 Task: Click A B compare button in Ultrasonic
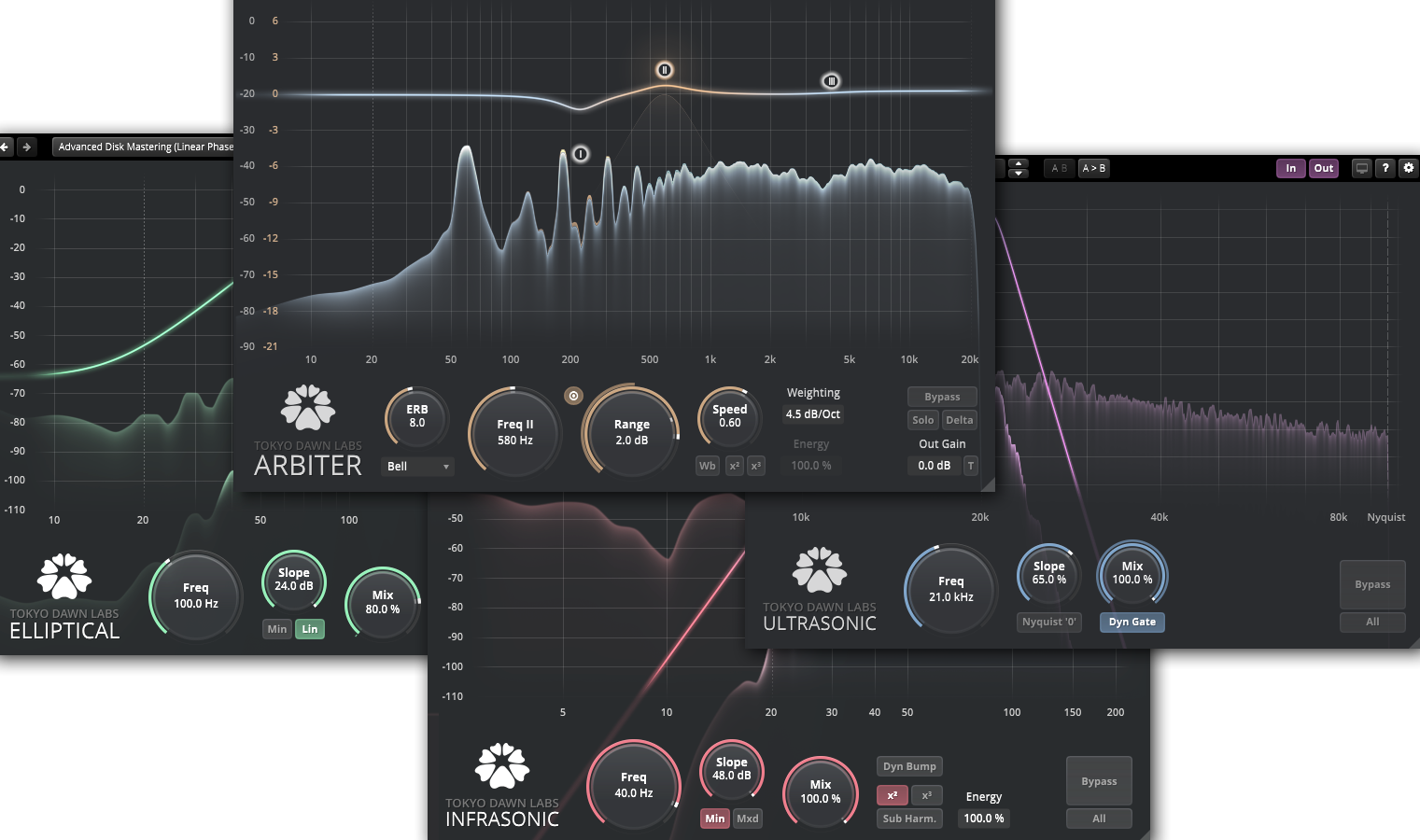click(1059, 168)
